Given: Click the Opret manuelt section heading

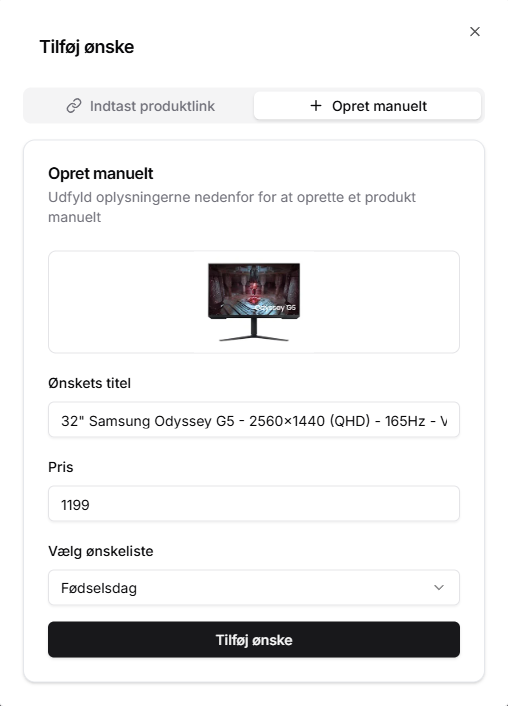Looking at the screenshot, I should click(x=101, y=173).
